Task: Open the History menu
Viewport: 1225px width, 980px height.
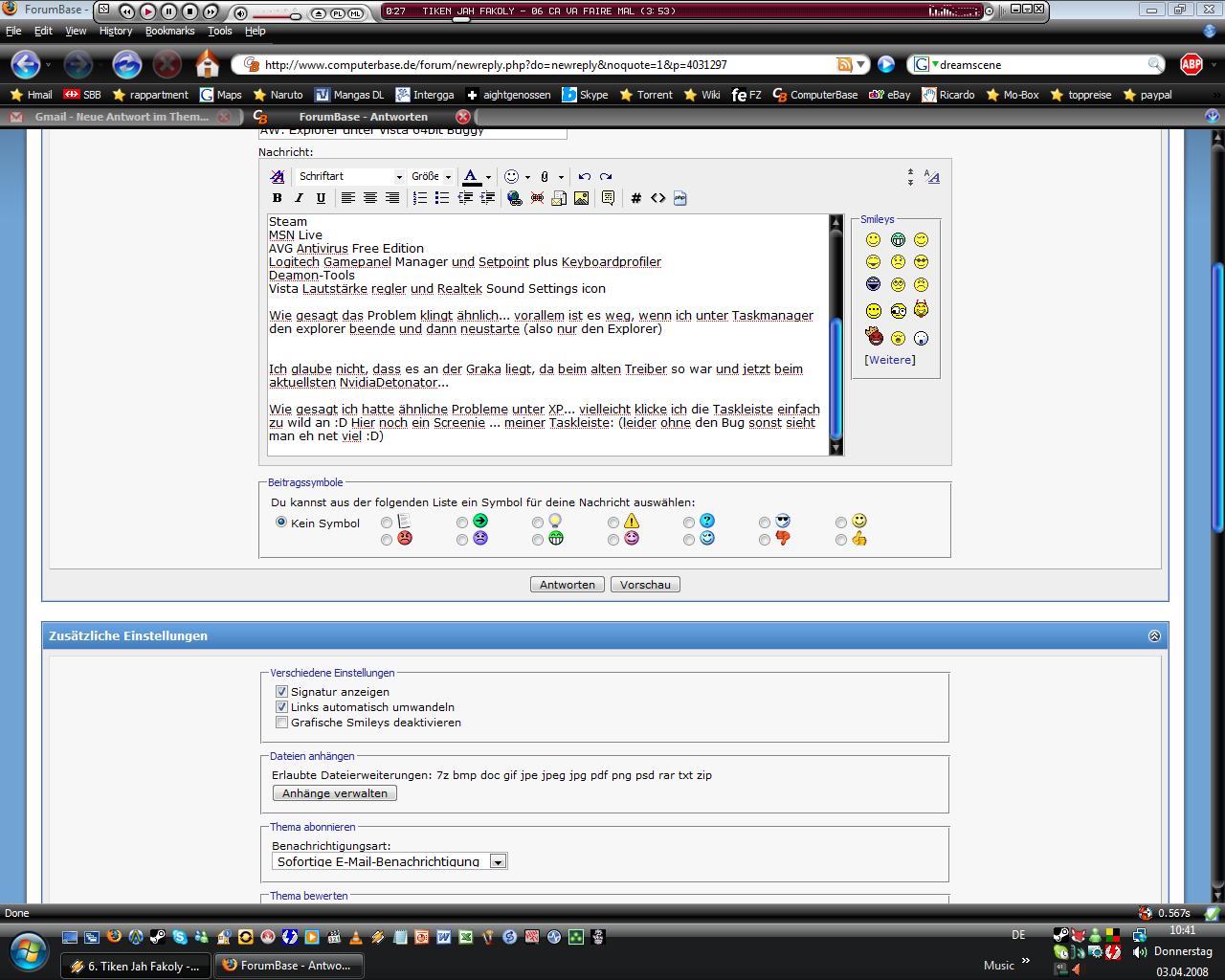Action: [x=116, y=31]
